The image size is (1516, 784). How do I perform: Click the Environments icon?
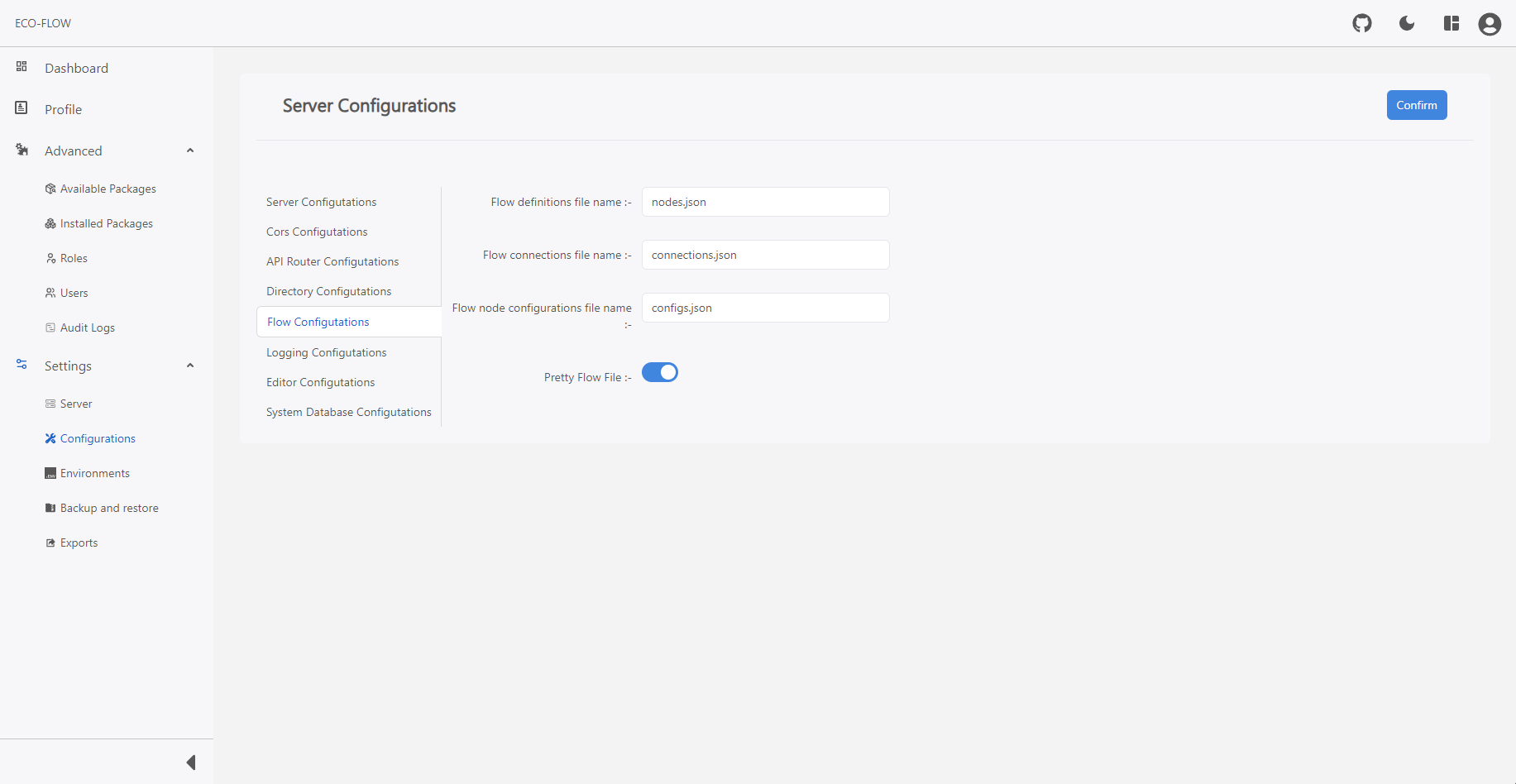(x=50, y=473)
